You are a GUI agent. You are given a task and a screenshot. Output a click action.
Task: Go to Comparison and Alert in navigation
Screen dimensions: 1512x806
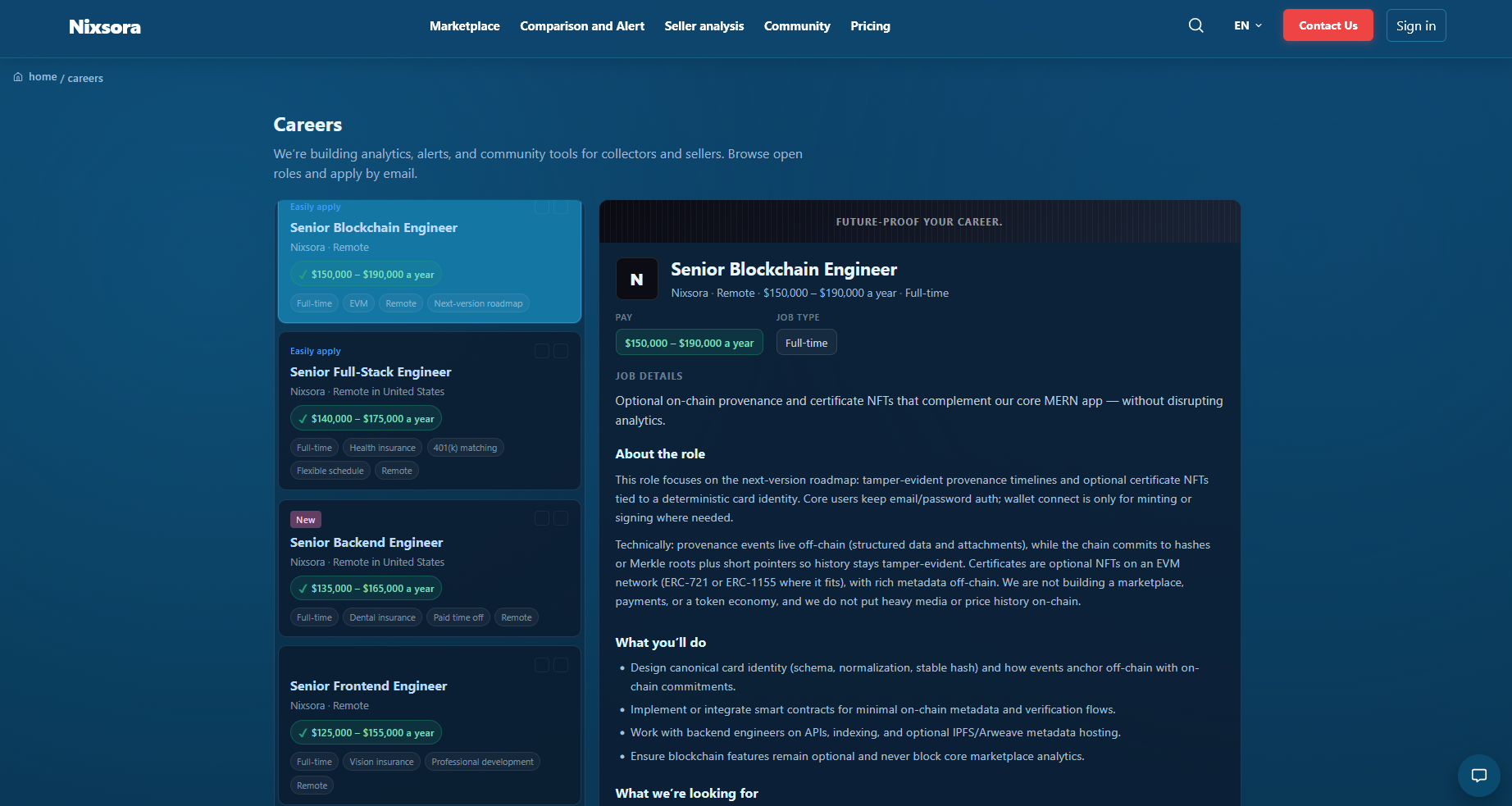point(582,26)
